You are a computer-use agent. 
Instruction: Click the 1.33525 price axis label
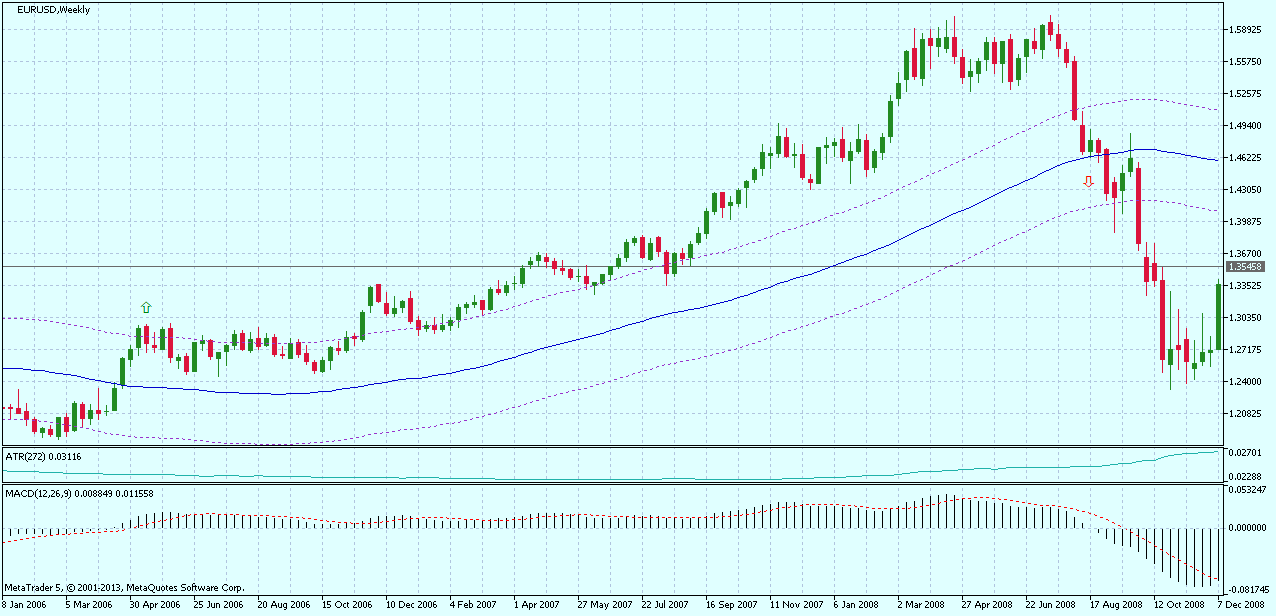point(1246,286)
